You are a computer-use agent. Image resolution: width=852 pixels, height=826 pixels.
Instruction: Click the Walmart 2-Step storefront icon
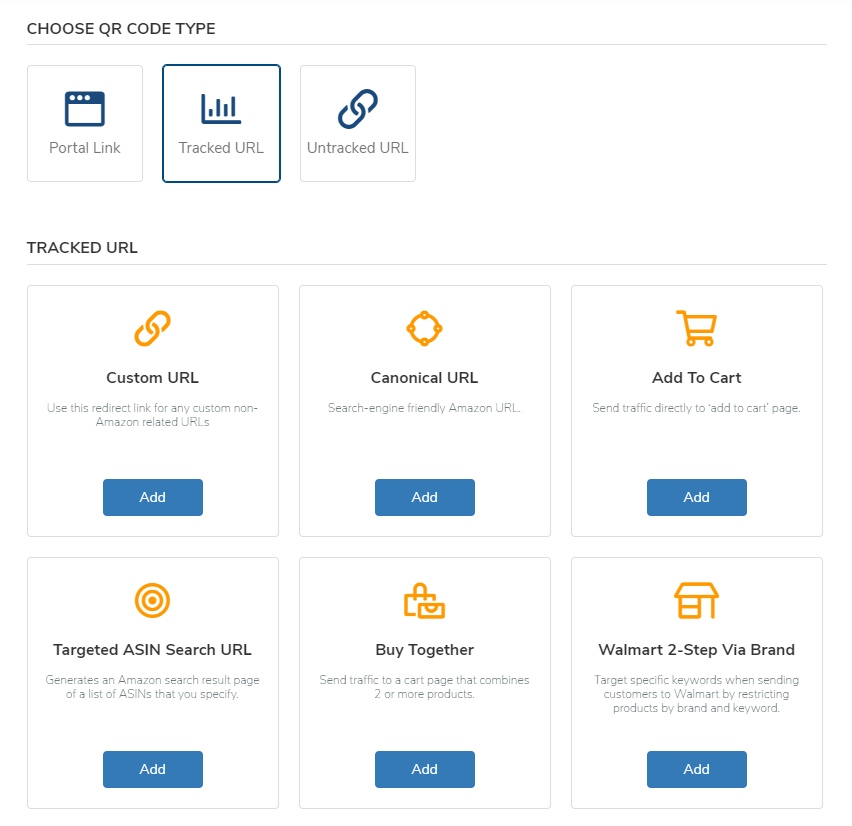tap(696, 601)
